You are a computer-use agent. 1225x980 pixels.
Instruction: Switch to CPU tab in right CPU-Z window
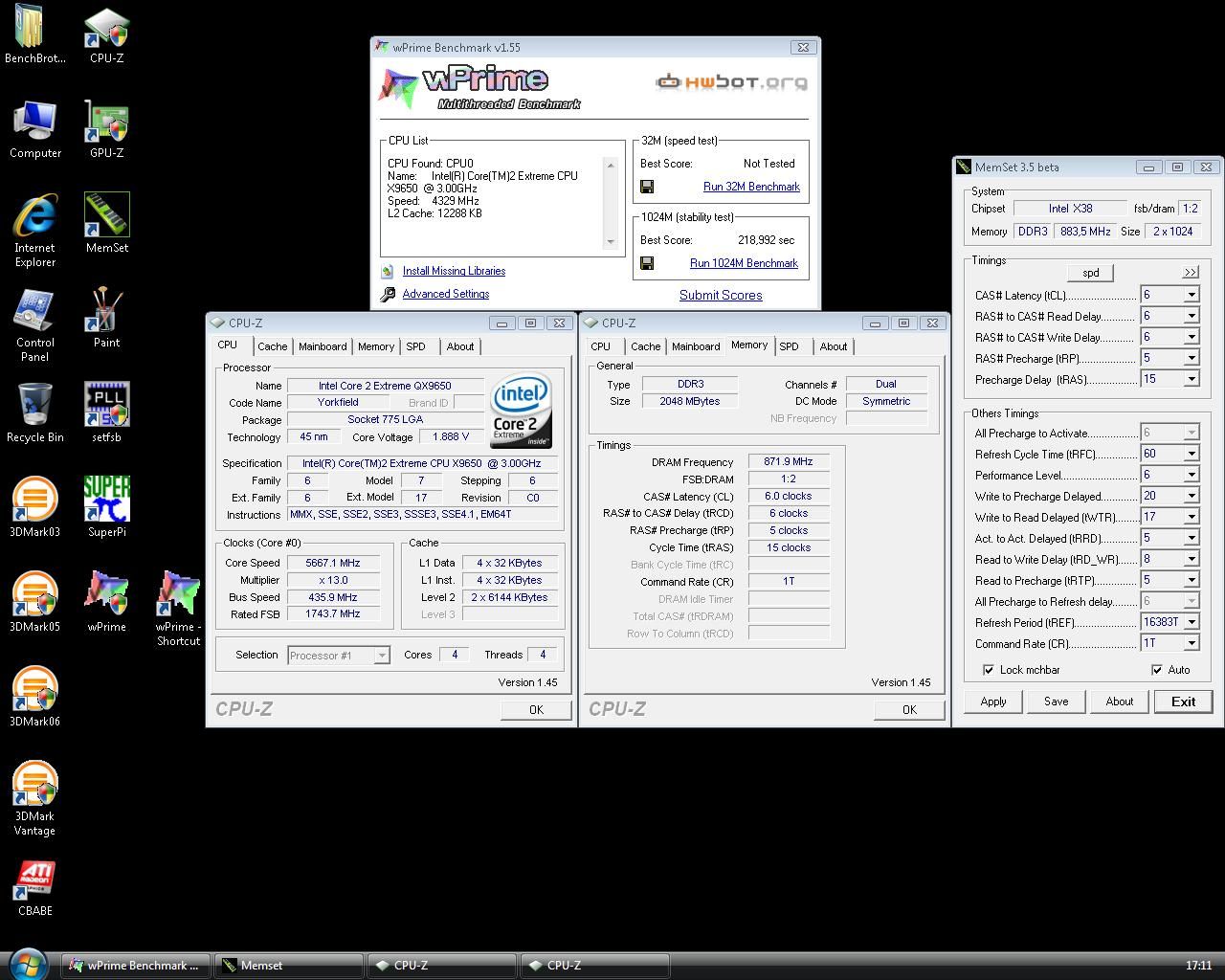tap(601, 346)
